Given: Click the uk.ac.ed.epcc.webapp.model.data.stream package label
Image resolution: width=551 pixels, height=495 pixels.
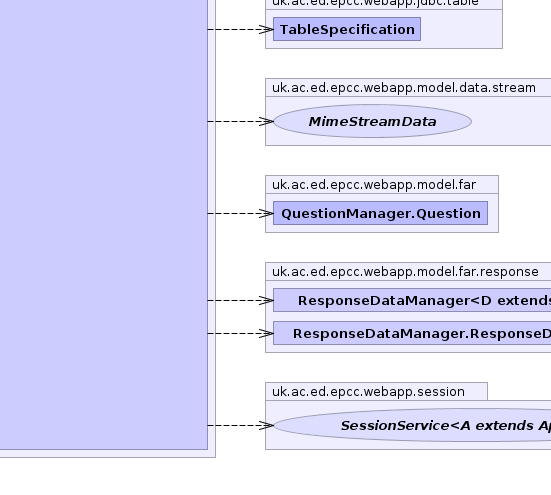Looking at the screenshot, I should pos(404,88).
